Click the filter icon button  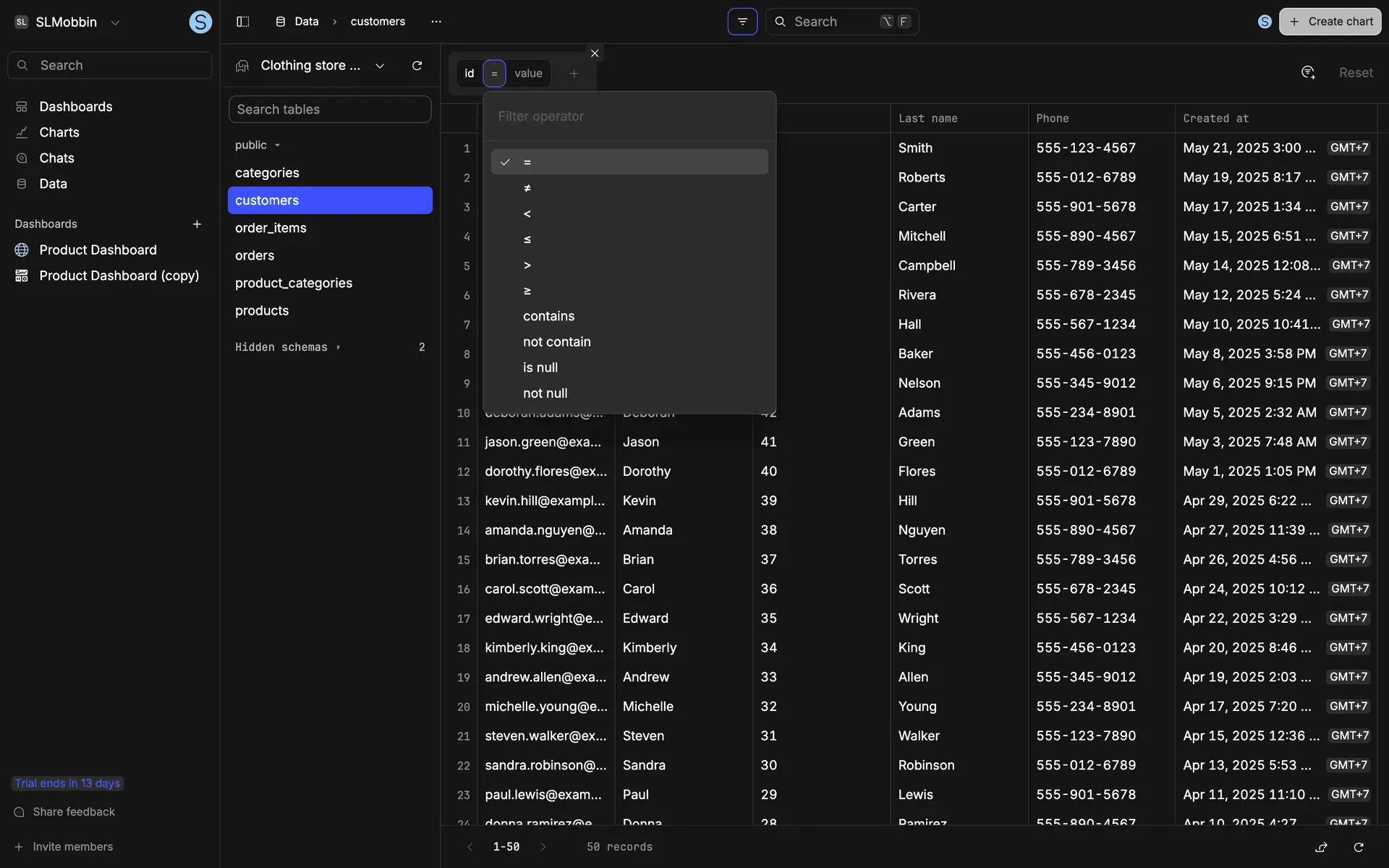coord(742,22)
